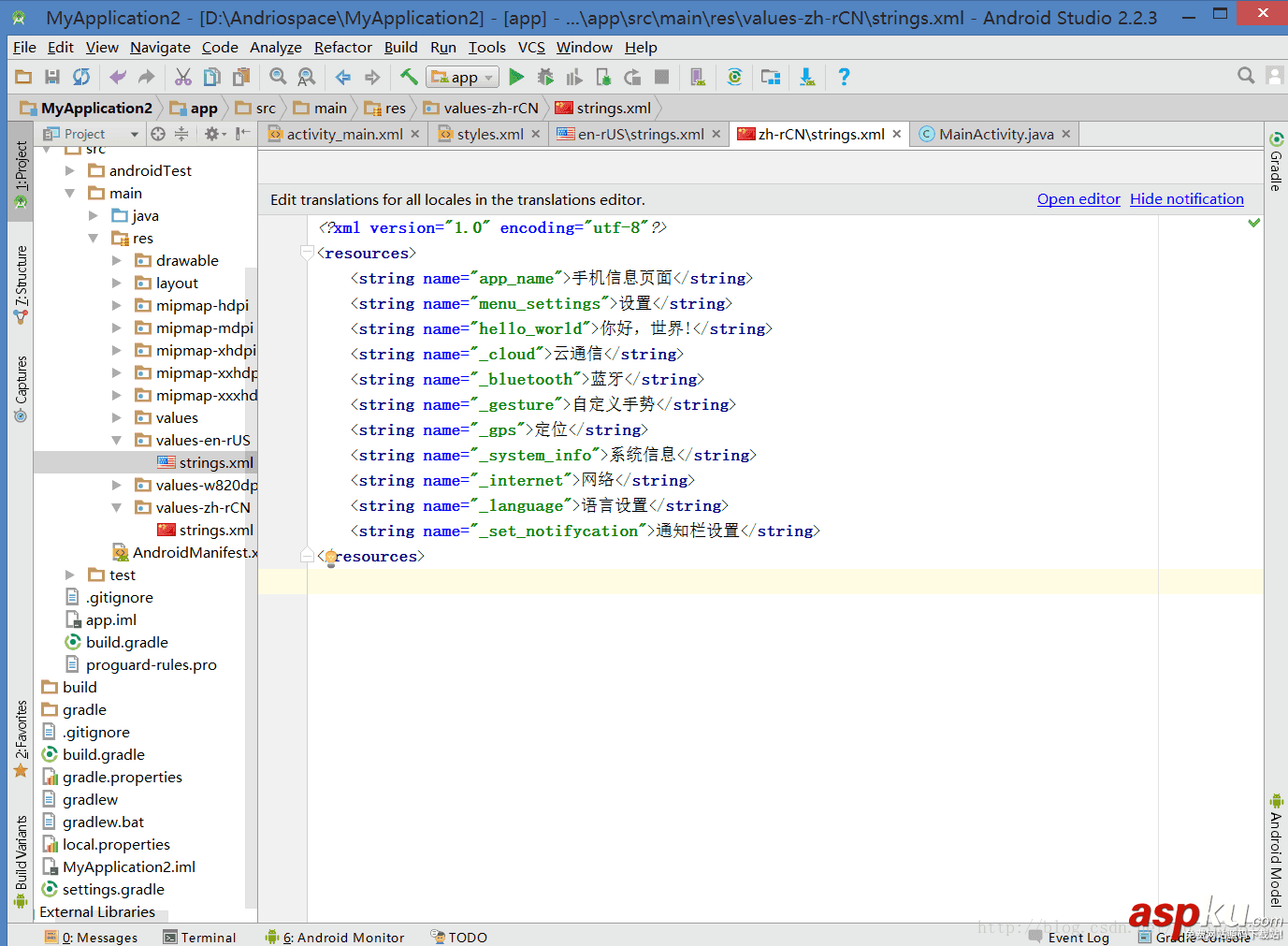Switch to the MainActivity.java tab
1288x946 pixels.
pyautogui.click(x=995, y=134)
